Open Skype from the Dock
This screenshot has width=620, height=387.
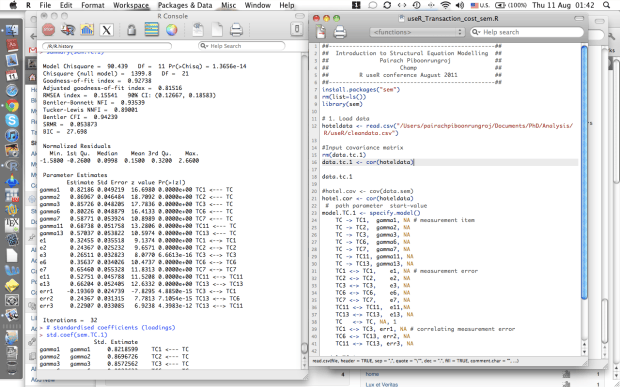coord(12,121)
